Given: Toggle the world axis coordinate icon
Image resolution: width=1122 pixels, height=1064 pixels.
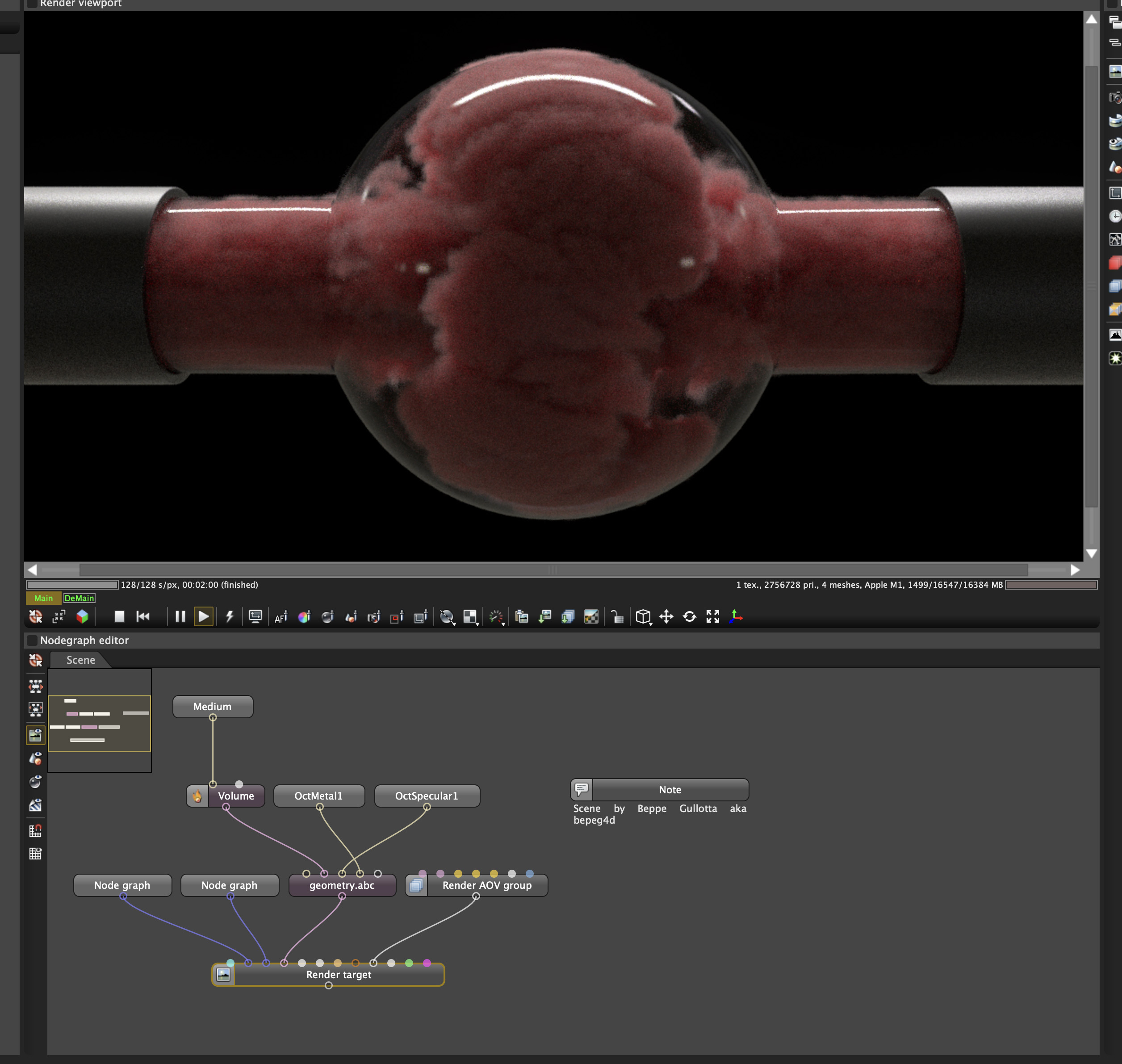Looking at the screenshot, I should (x=736, y=617).
